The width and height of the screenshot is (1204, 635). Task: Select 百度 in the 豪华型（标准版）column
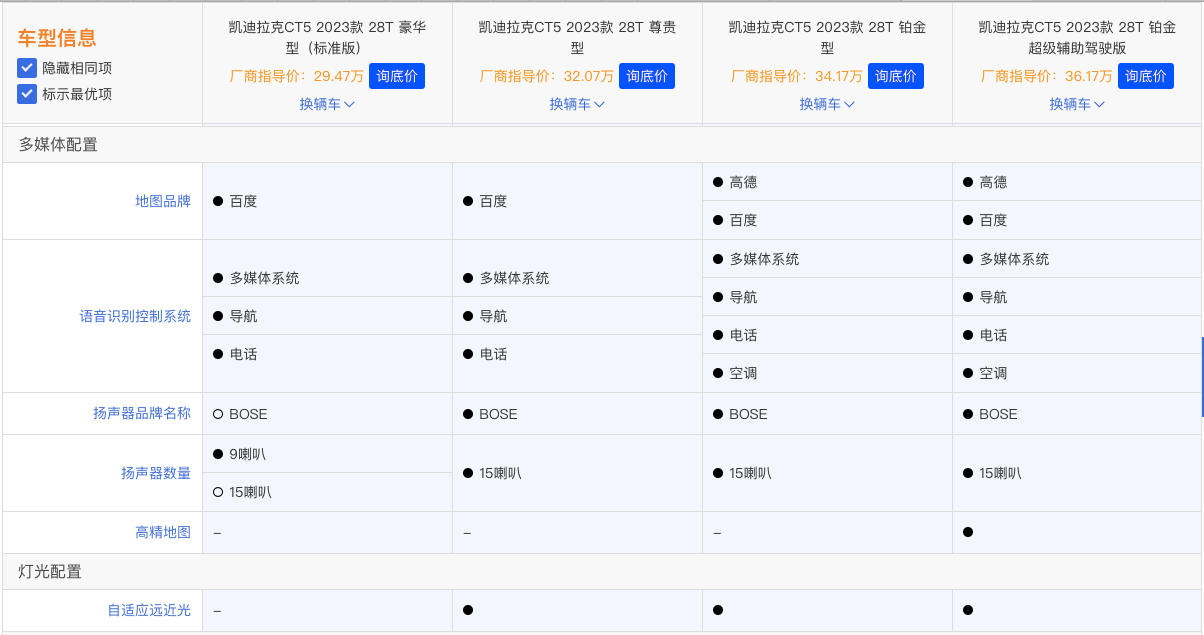click(x=243, y=201)
